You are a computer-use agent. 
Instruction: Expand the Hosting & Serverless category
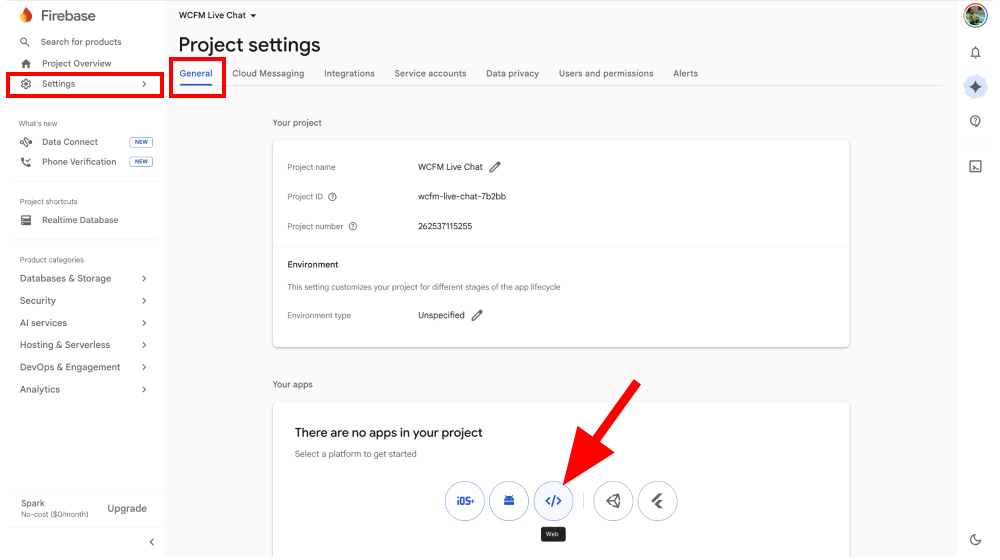coord(83,345)
